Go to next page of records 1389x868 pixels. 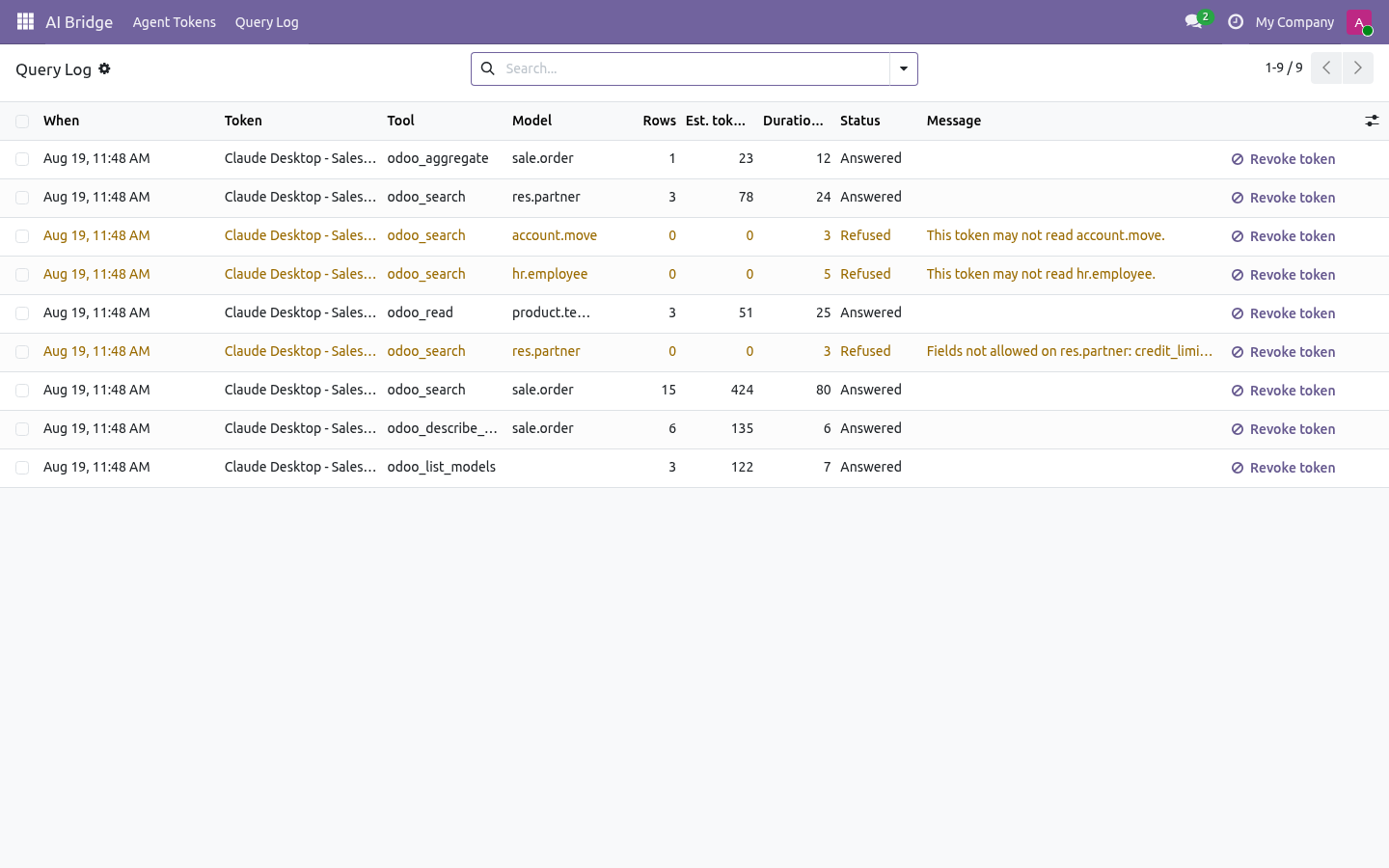click(x=1357, y=68)
